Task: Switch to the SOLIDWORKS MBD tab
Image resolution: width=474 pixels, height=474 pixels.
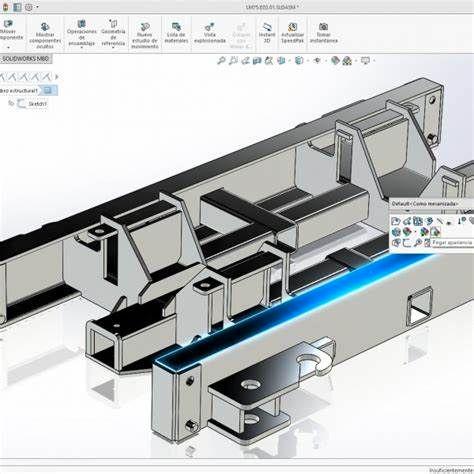Action: pos(26,59)
